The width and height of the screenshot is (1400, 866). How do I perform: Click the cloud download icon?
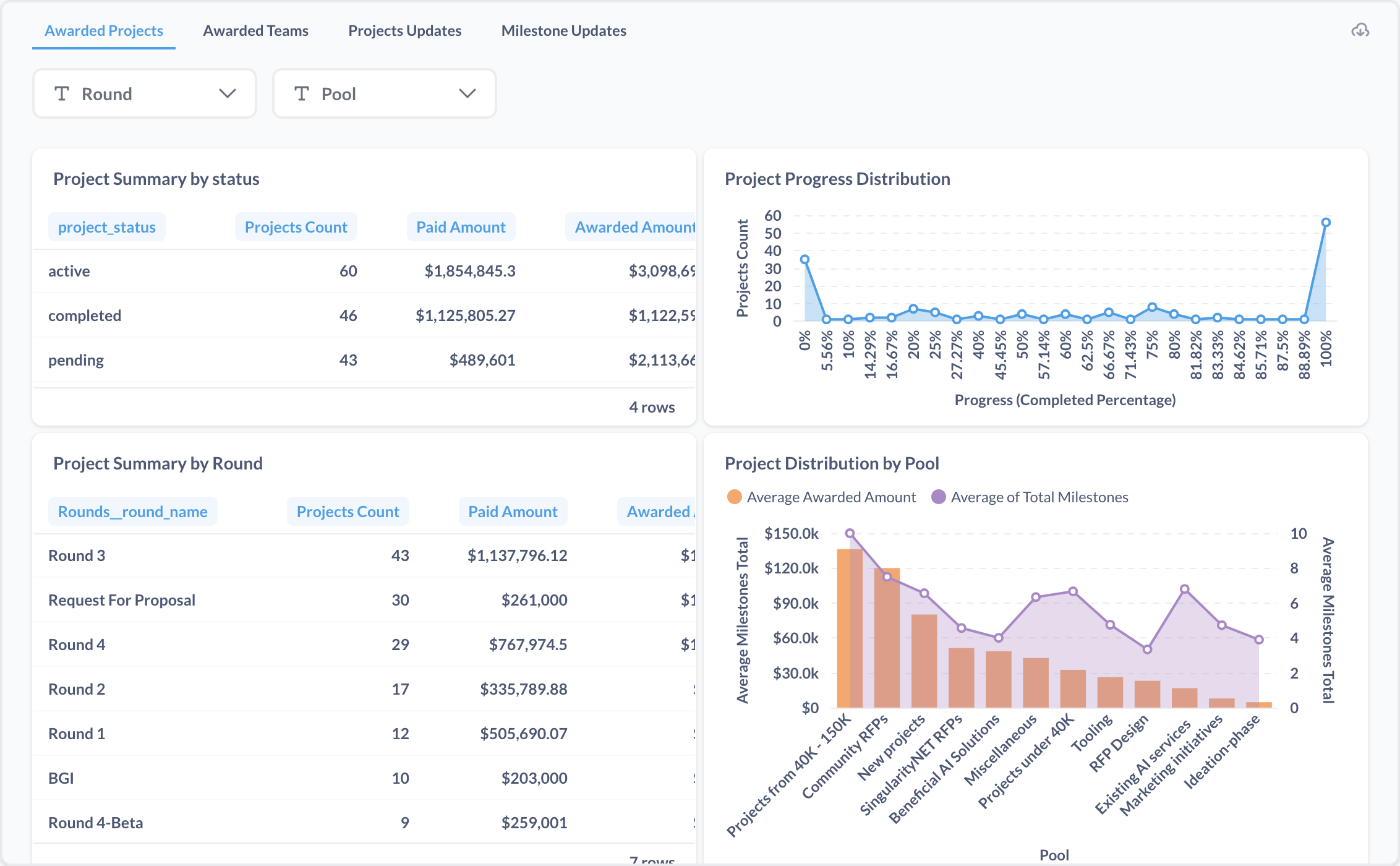(x=1360, y=30)
